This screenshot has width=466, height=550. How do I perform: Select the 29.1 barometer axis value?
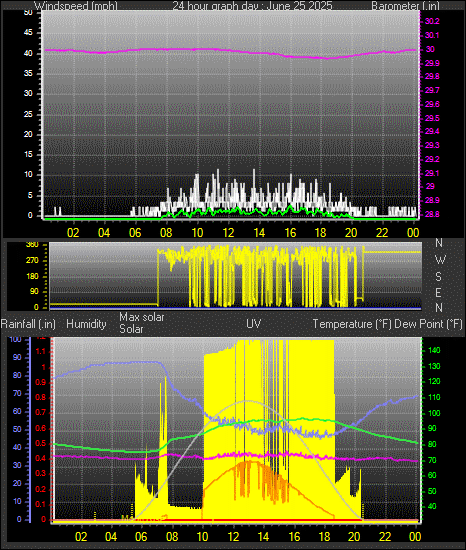pos(432,173)
